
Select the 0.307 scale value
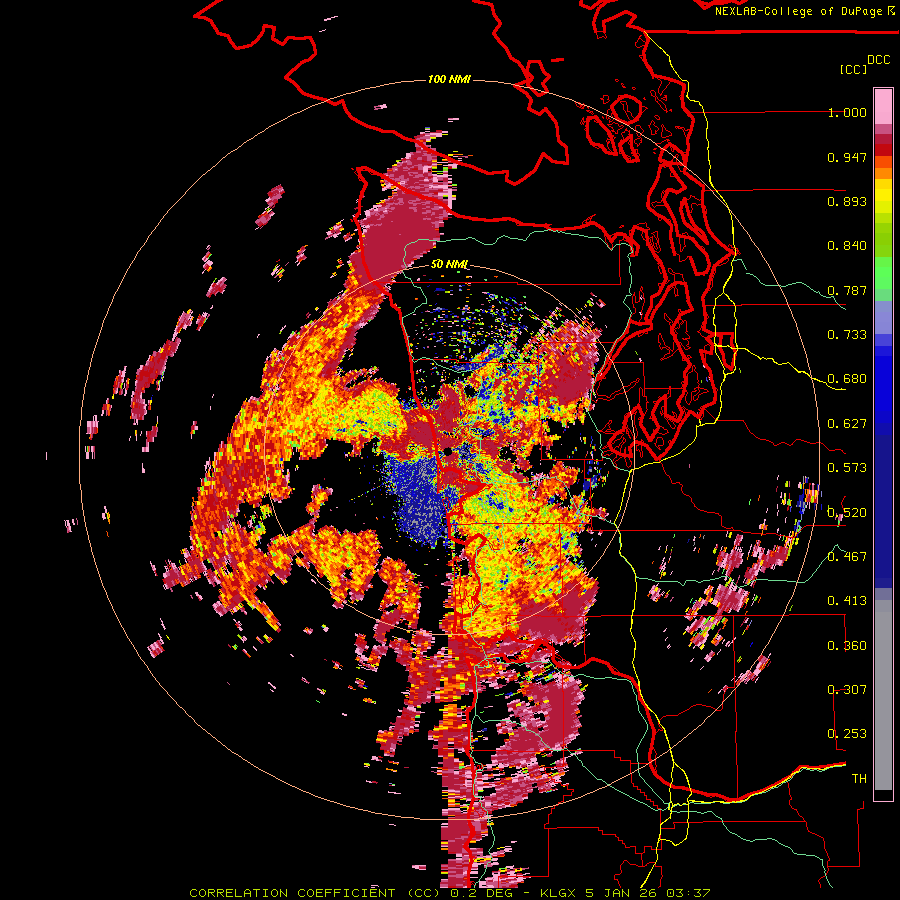coord(847,689)
